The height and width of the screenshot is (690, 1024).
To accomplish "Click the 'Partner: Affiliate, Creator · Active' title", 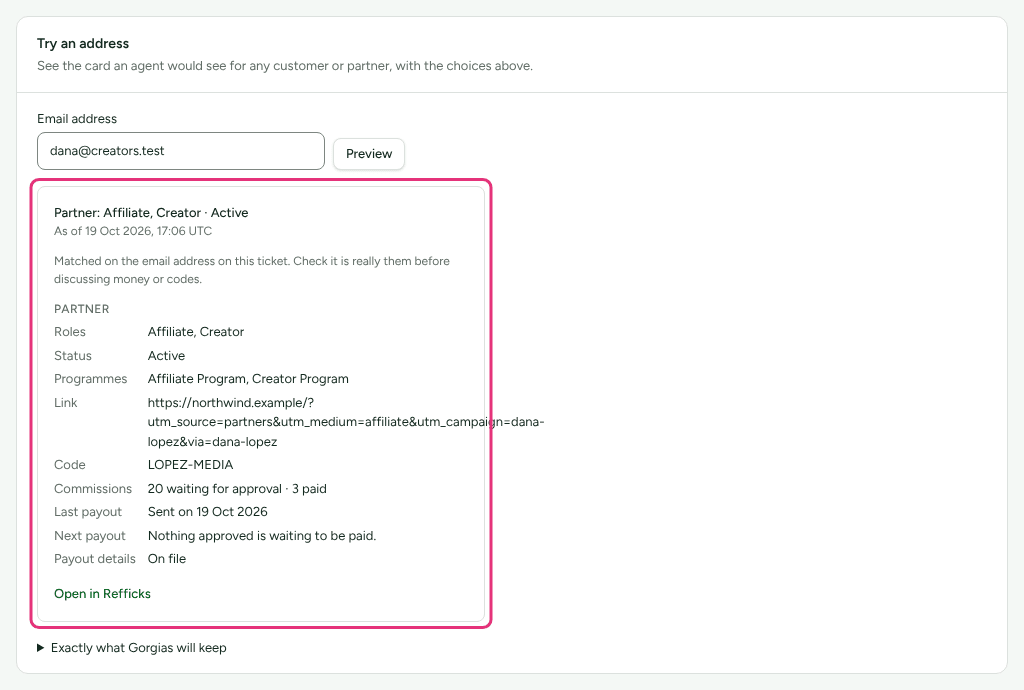I will point(152,213).
